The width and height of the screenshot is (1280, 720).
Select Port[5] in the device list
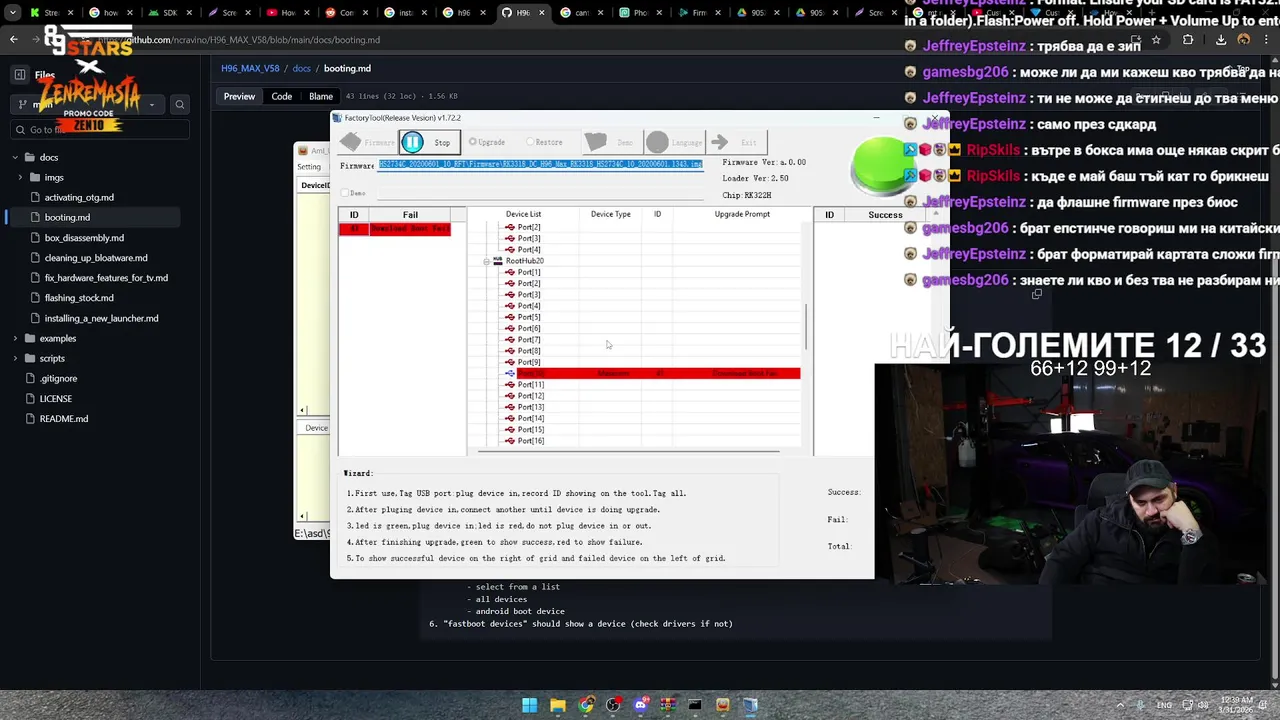click(x=529, y=317)
